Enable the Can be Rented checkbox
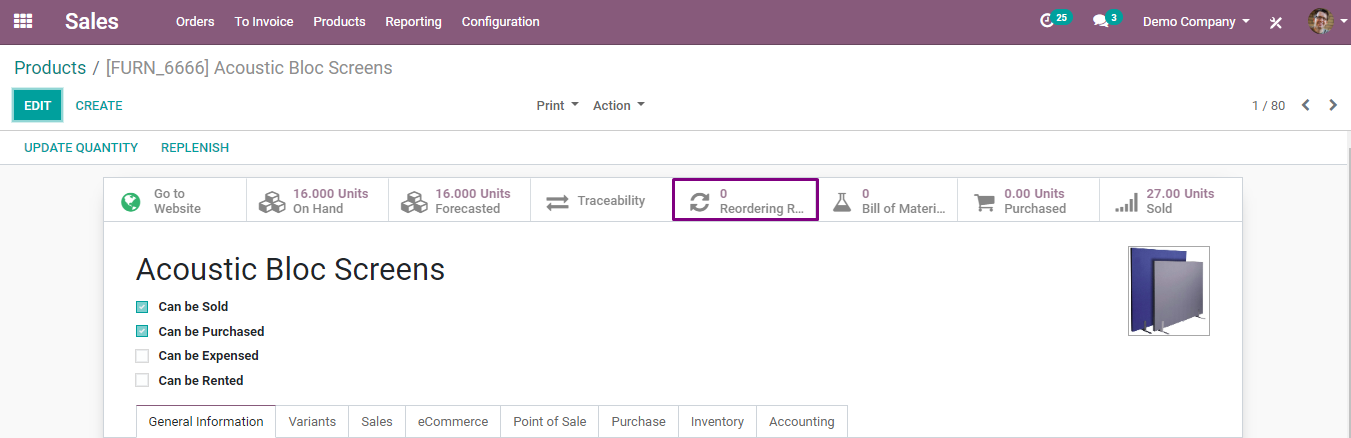 pos(142,380)
